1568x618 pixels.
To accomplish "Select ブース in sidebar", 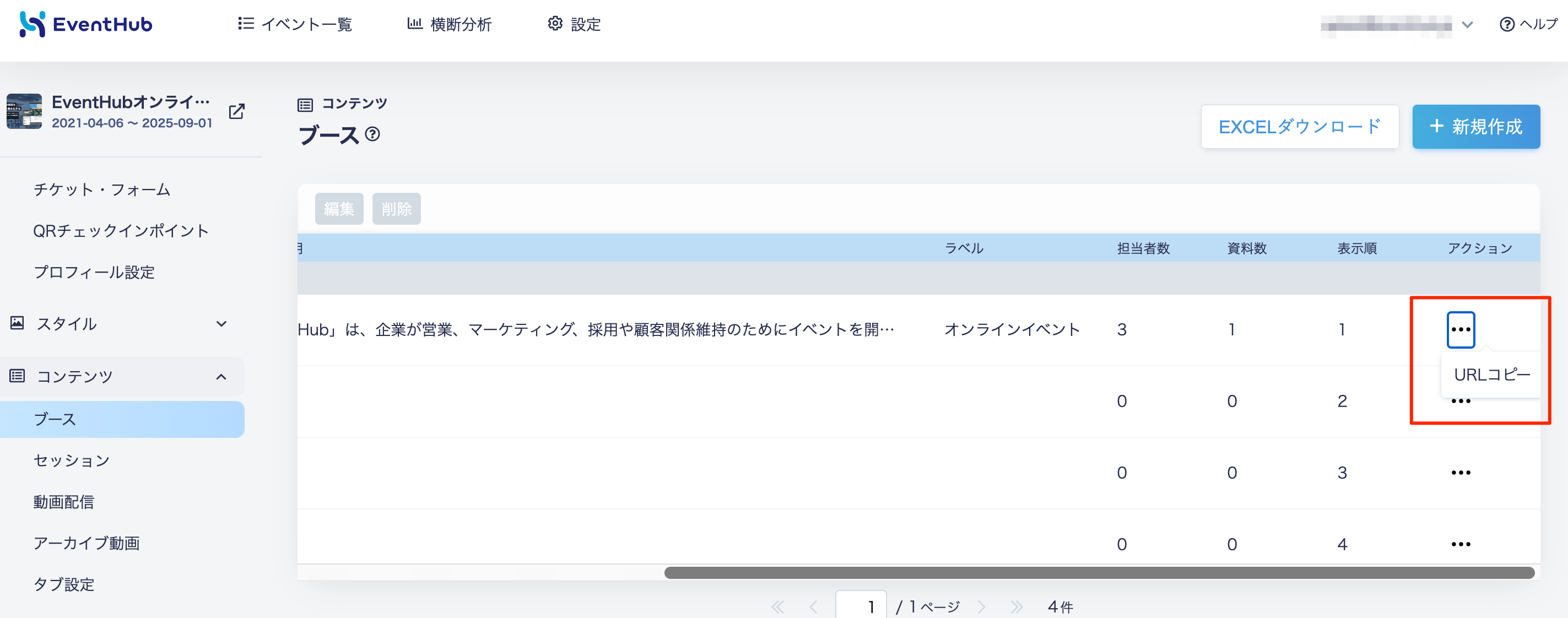I will [122, 419].
